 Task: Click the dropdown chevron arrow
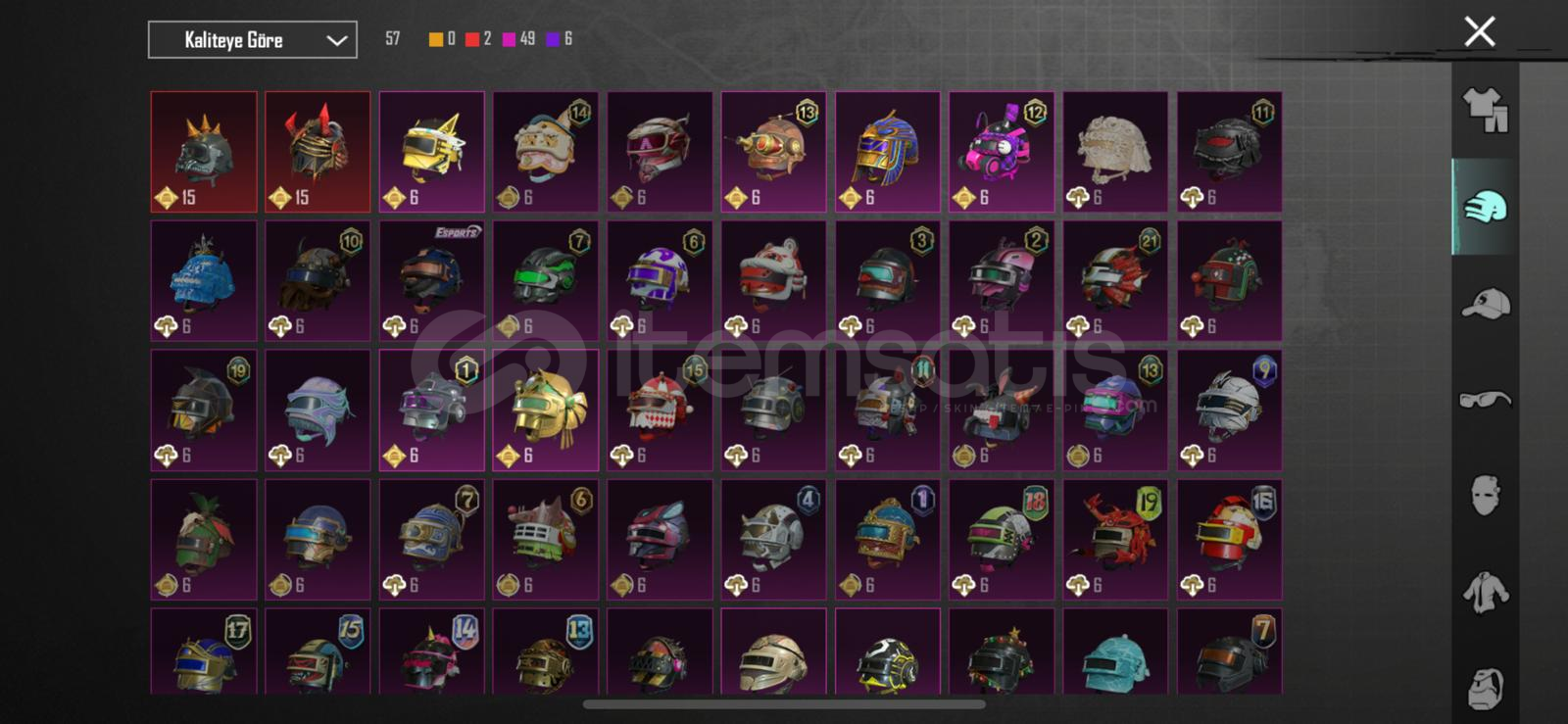click(x=336, y=41)
